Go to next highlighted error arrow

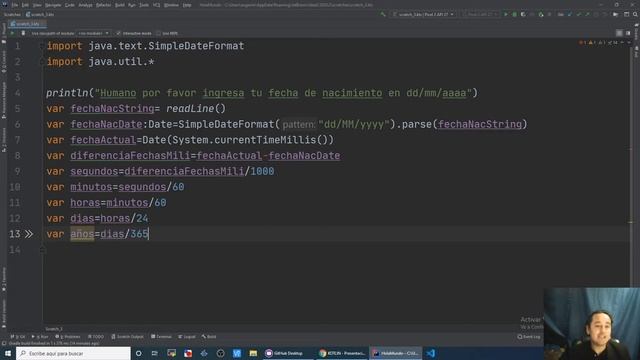pyautogui.click(x=629, y=42)
